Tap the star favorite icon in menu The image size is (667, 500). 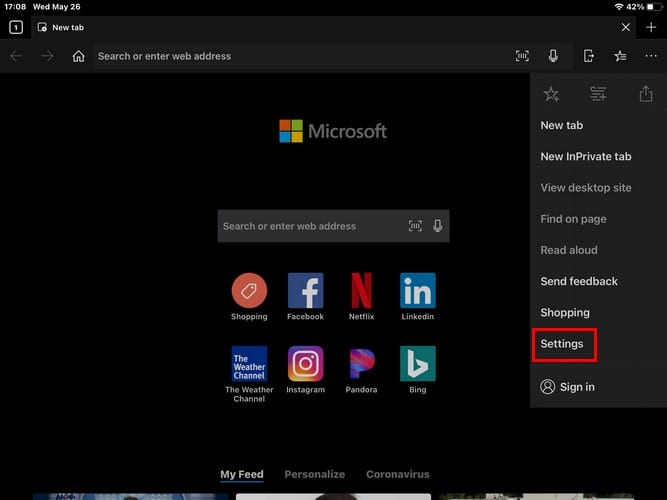pos(551,94)
